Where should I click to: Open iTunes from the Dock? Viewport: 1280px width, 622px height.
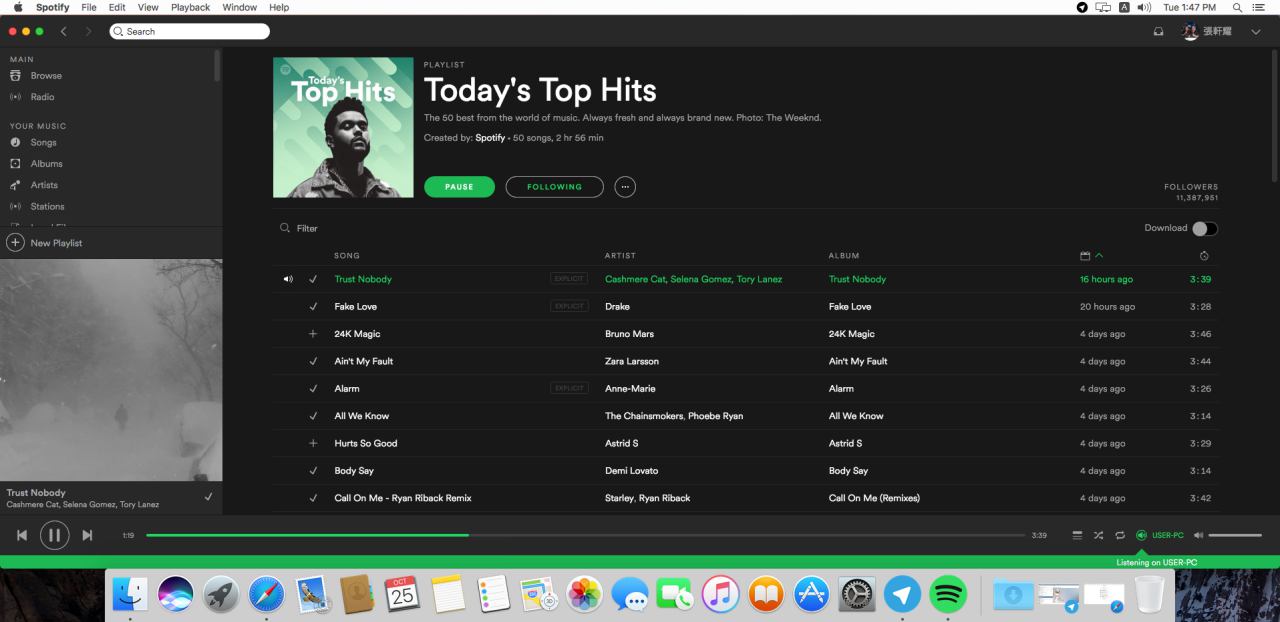(720, 595)
